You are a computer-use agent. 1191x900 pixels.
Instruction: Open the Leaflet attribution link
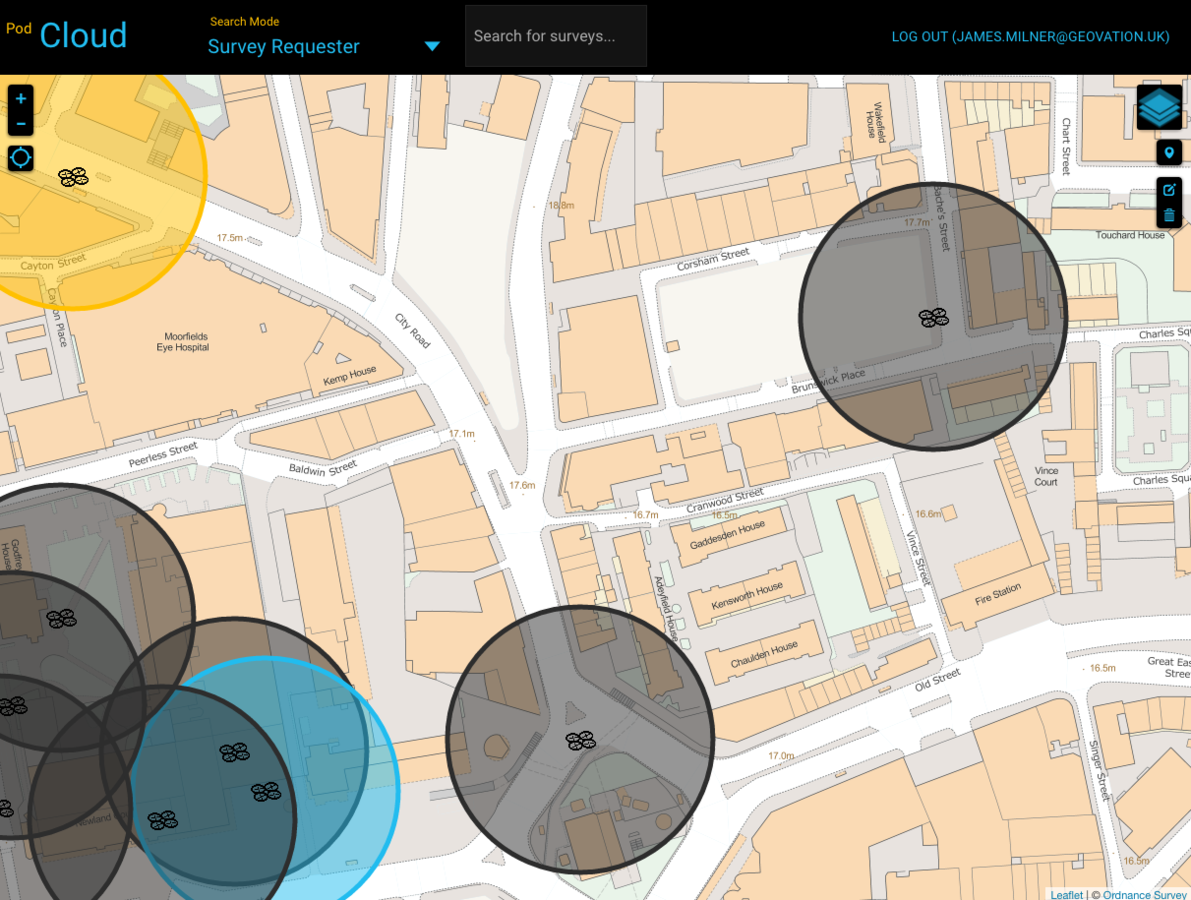coord(1066,895)
